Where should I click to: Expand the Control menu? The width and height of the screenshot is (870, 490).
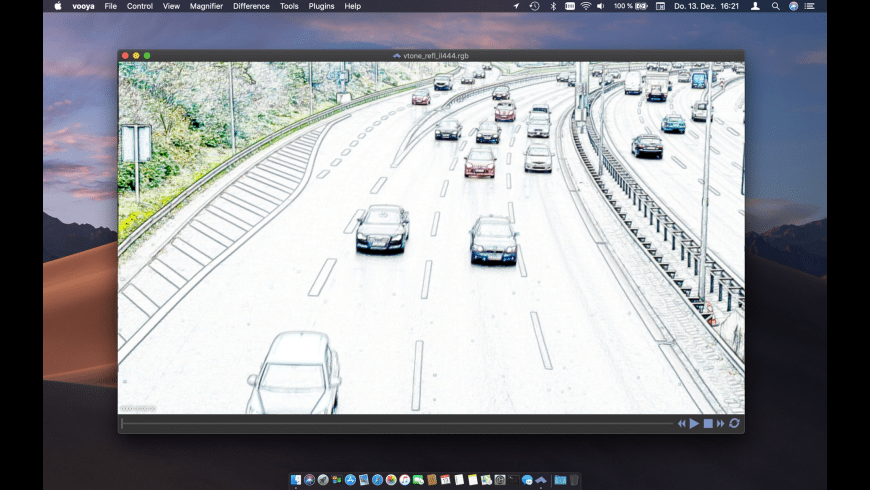(140, 6)
